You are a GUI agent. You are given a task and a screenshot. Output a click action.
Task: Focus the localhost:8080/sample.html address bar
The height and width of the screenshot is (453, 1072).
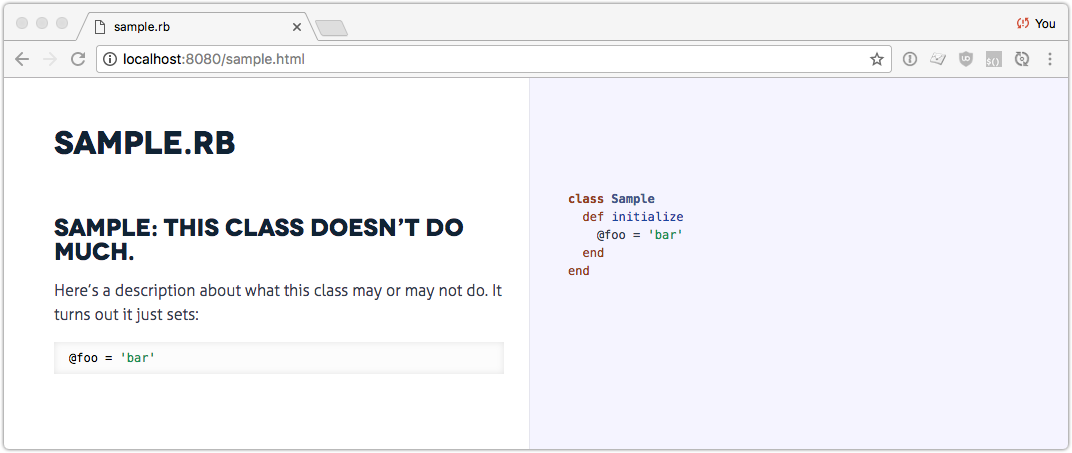(x=494, y=59)
